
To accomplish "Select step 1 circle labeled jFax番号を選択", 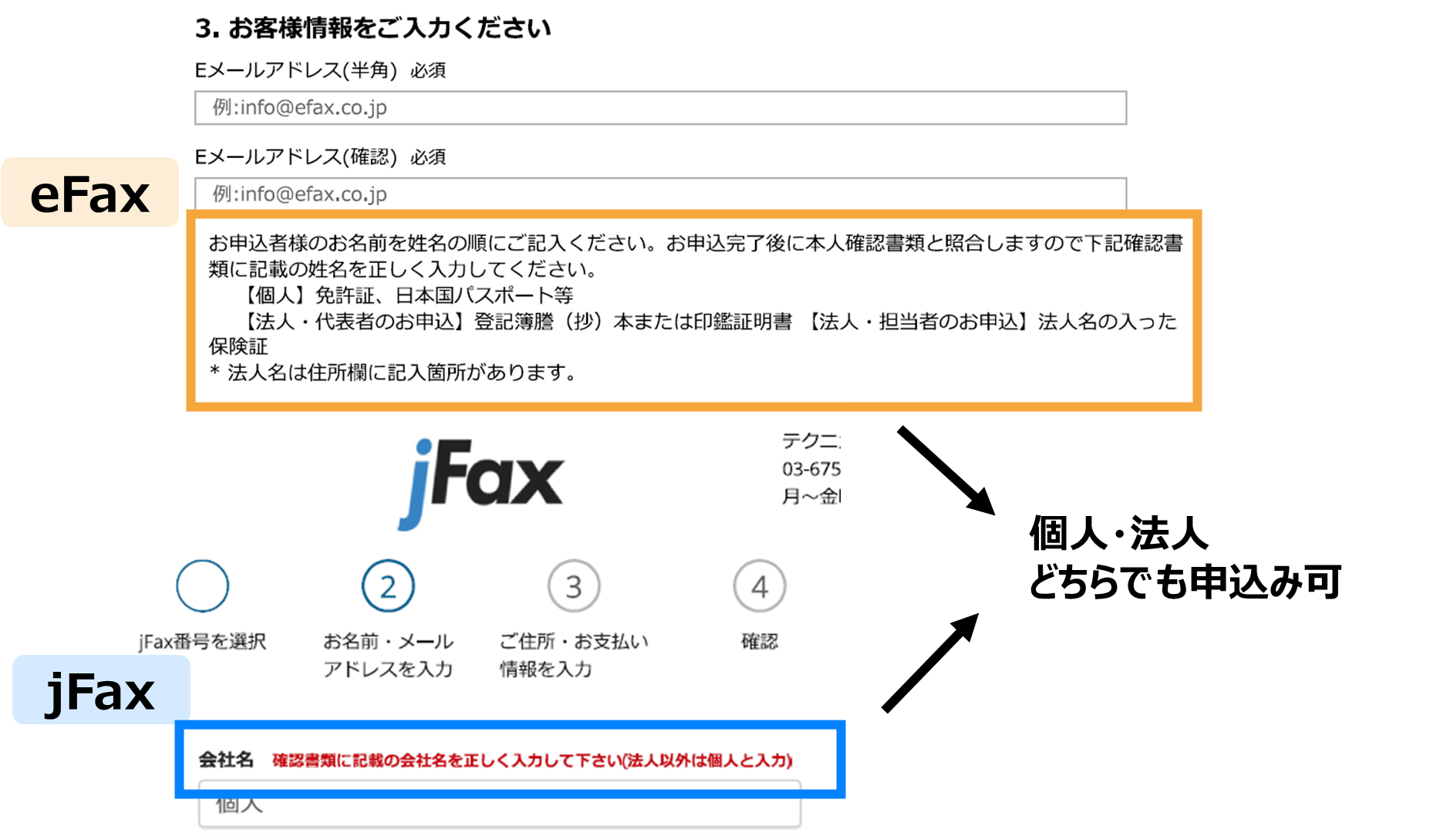I will coord(203,586).
